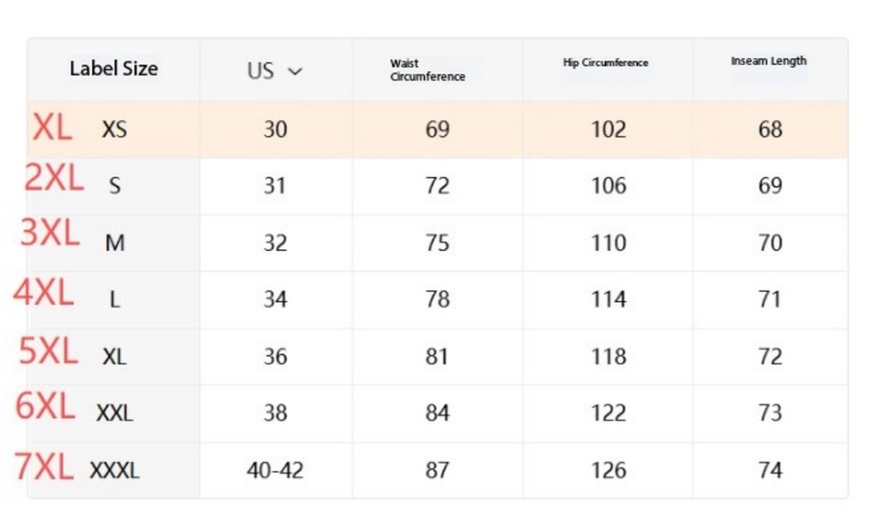Image resolution: width=870 pixels, height=524 pixels.
Task: Click the inseam value 74 cell
Action: (770, 470)
